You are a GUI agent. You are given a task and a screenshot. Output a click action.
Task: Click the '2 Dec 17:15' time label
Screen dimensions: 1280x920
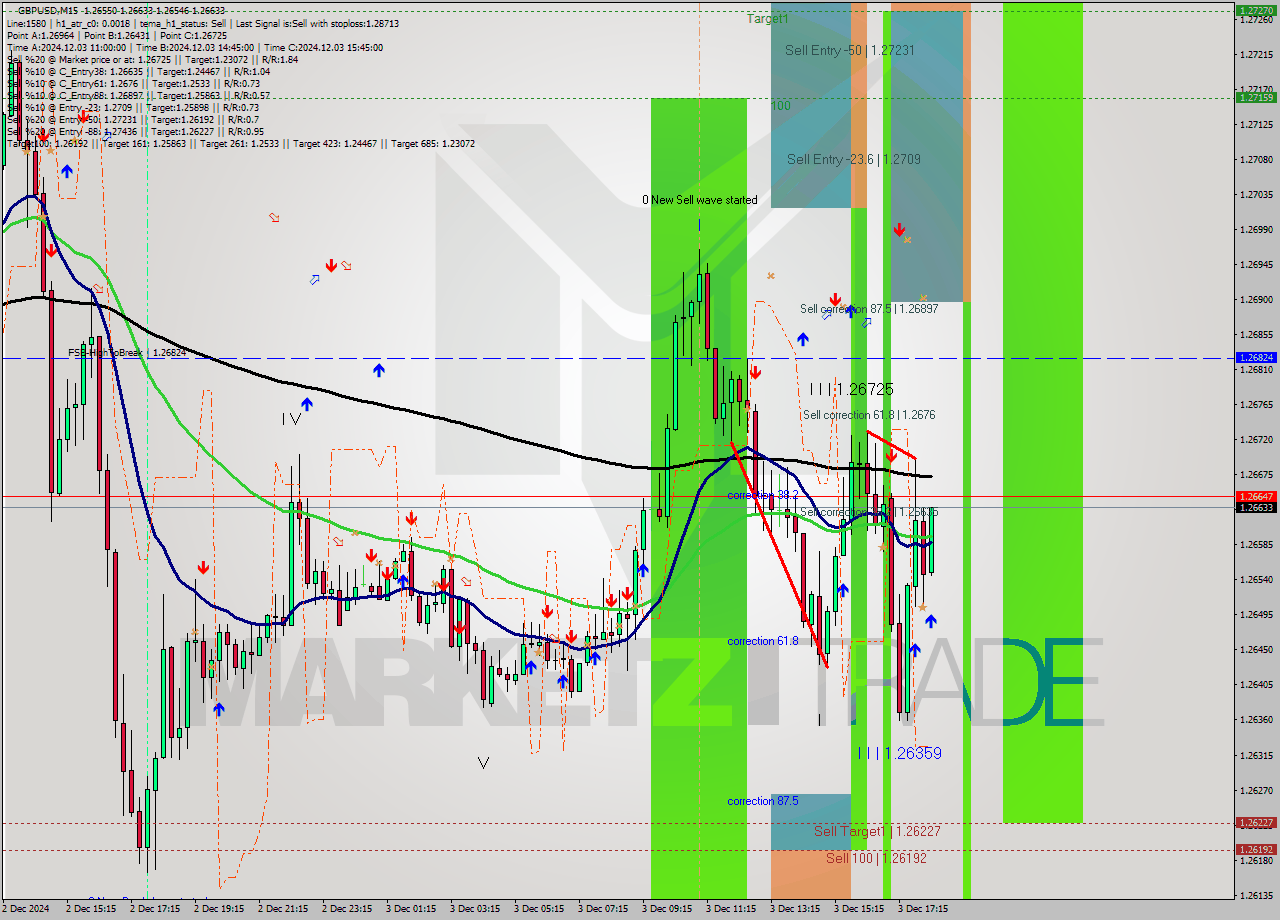(x=155, y=909)
